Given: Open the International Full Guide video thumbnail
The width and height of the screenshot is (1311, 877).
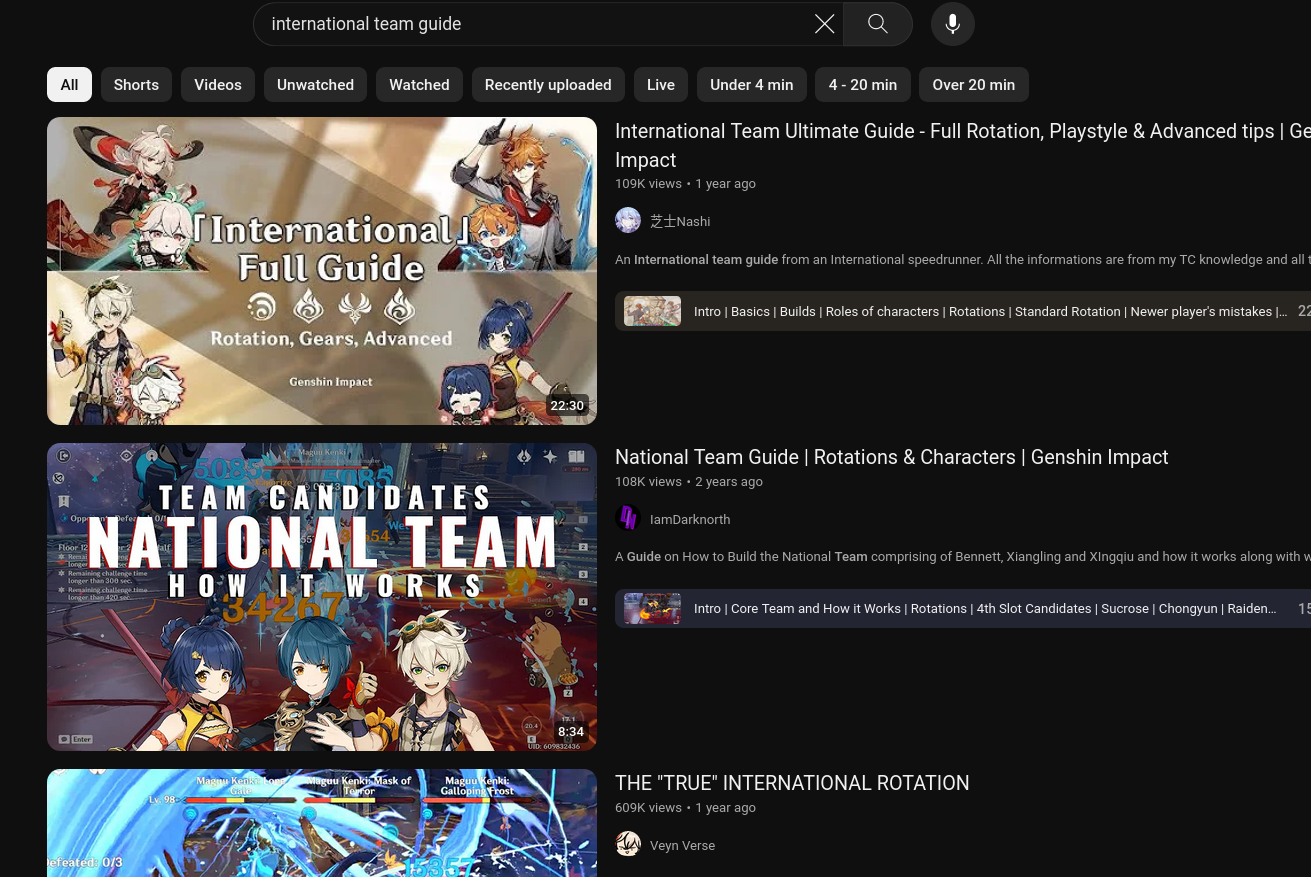Looking at the screenshot, I should click(x=322, y=271).
